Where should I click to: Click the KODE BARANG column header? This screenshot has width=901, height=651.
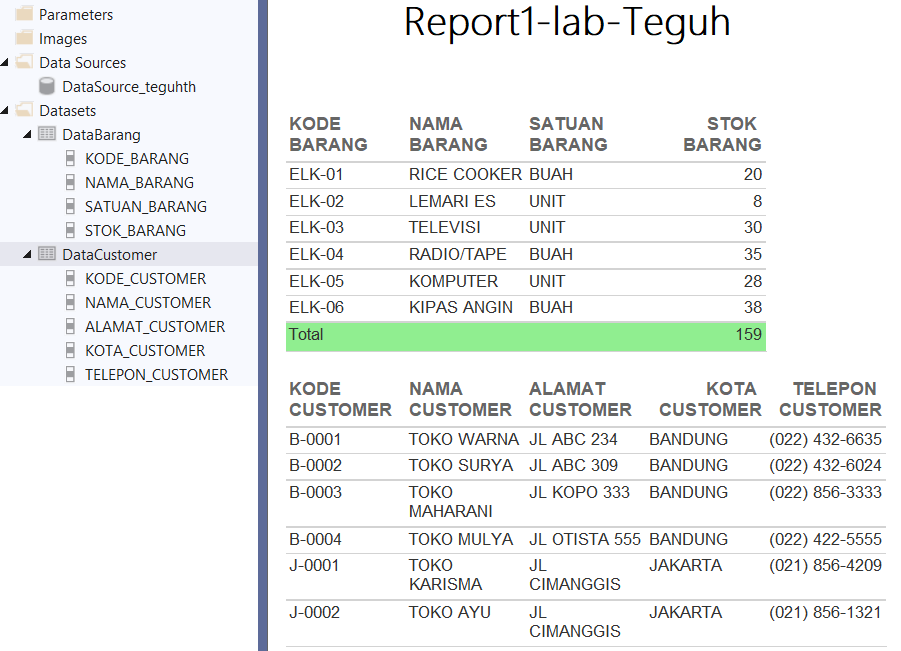click(x=328, y=134)
